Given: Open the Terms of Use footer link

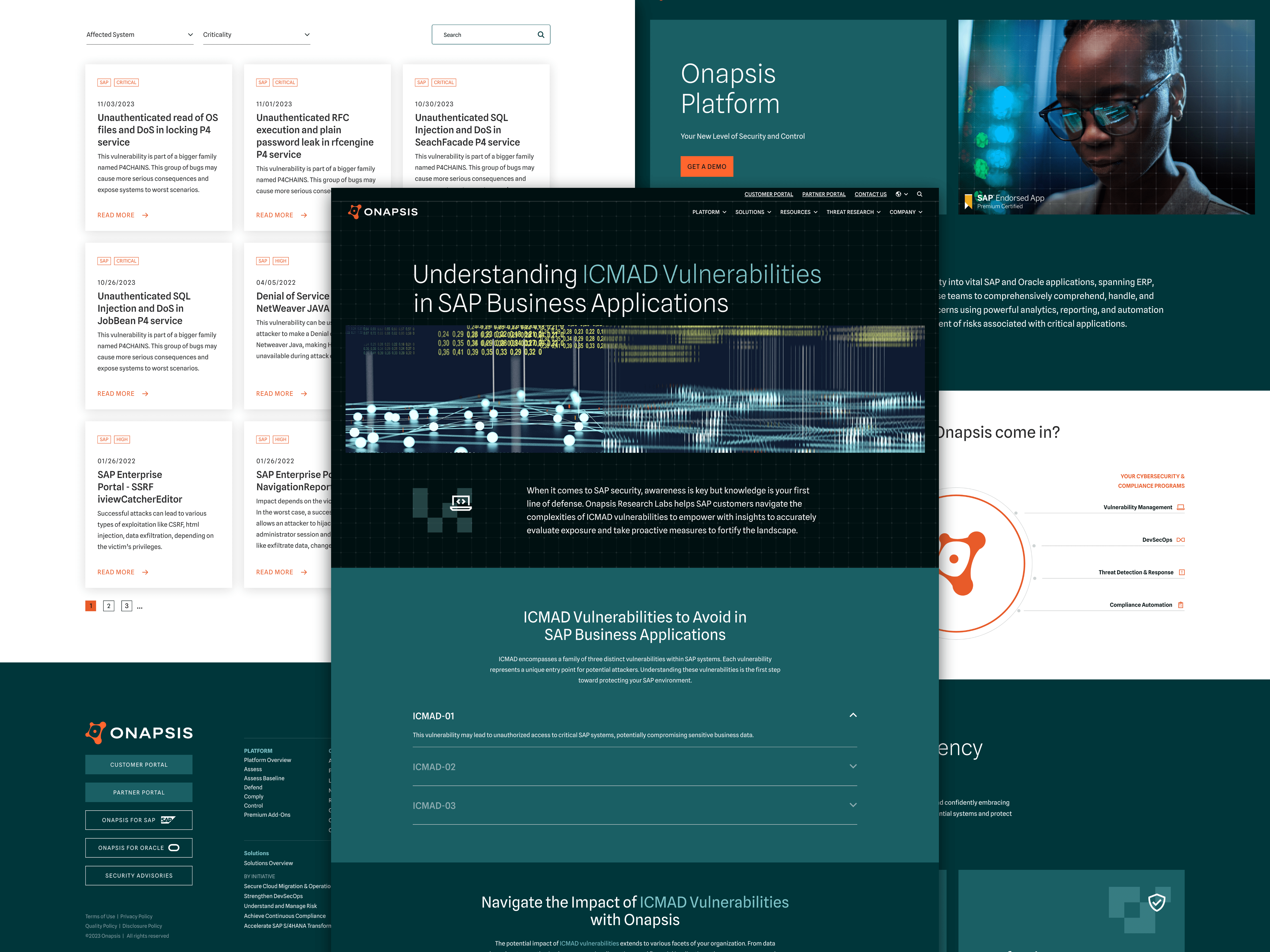Looking at the screenshot, I should (x=100, y=917).
